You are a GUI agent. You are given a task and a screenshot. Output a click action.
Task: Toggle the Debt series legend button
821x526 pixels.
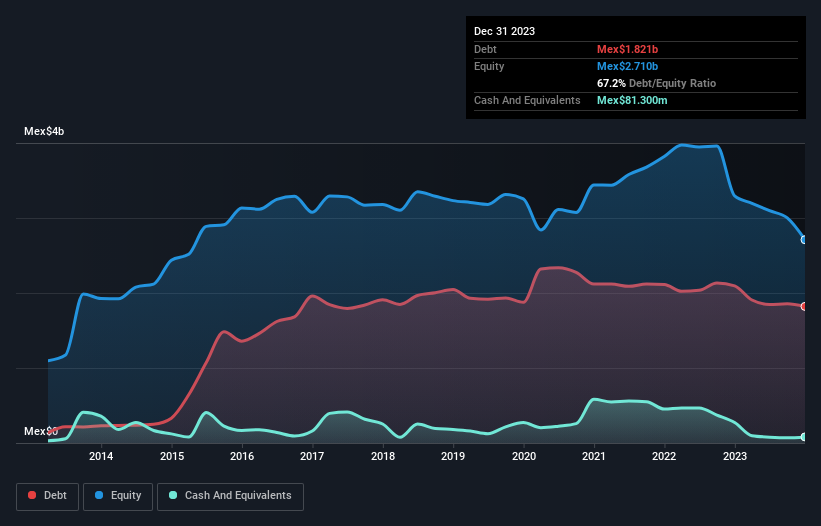(x=48, y=497)
